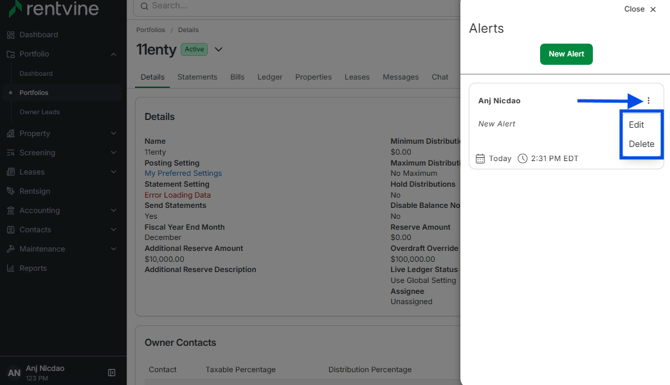Click the Accounting bank icon
Screen dimensions: 670x385
[x=11, y=210]
